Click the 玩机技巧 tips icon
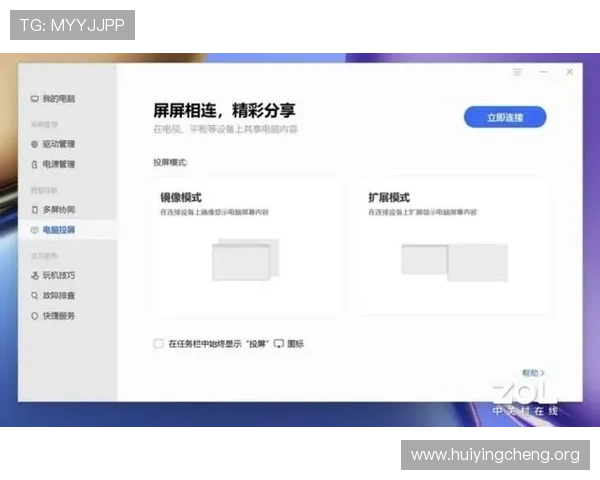 34,275
